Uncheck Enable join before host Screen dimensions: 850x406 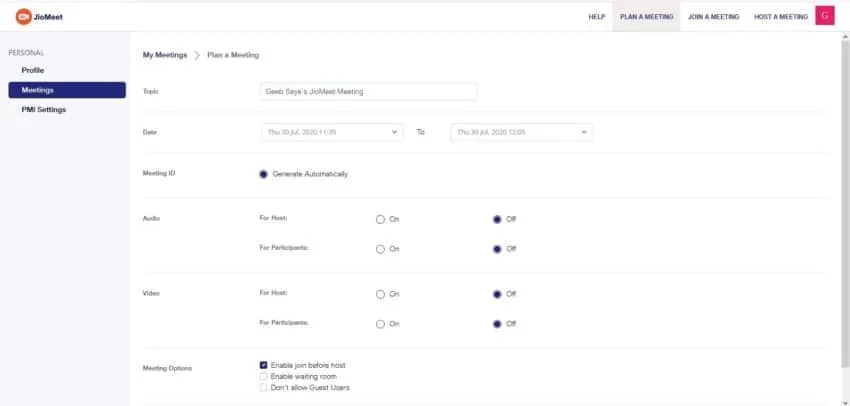pyautogui.click(x=263, y=365)
